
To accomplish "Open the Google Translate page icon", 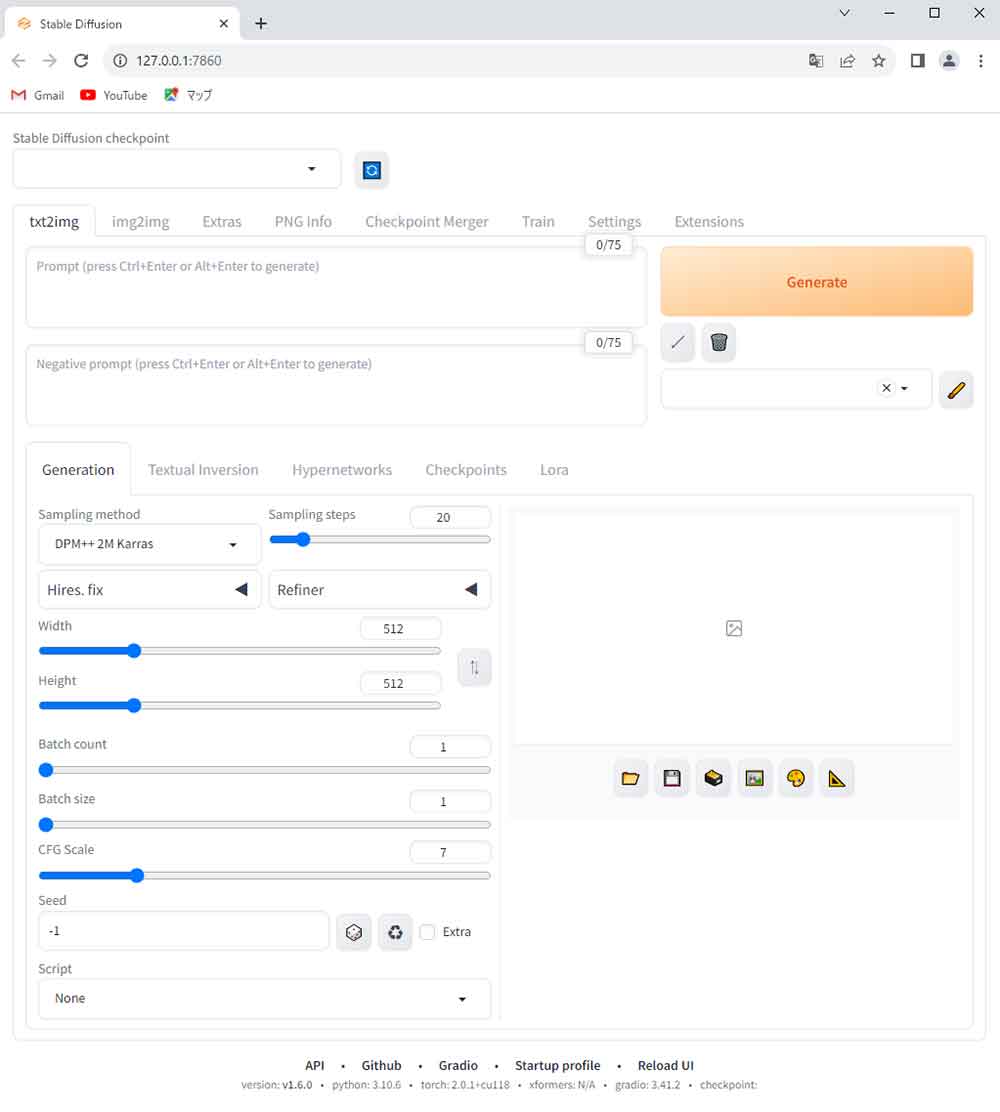I will pos(816,61).
